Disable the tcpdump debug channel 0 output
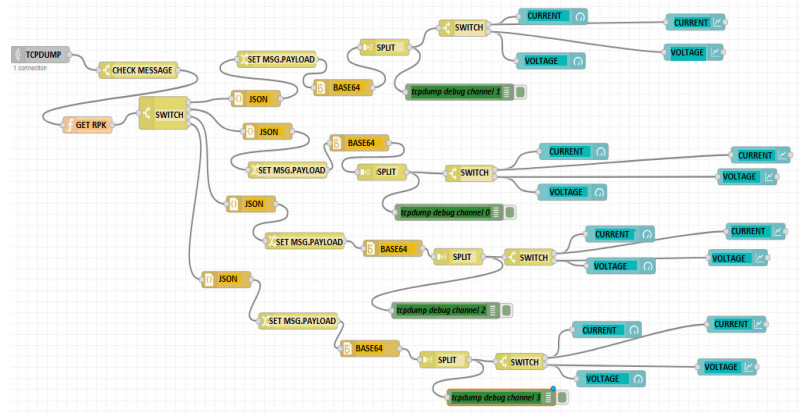800x414 pixels. pos(511,212)
